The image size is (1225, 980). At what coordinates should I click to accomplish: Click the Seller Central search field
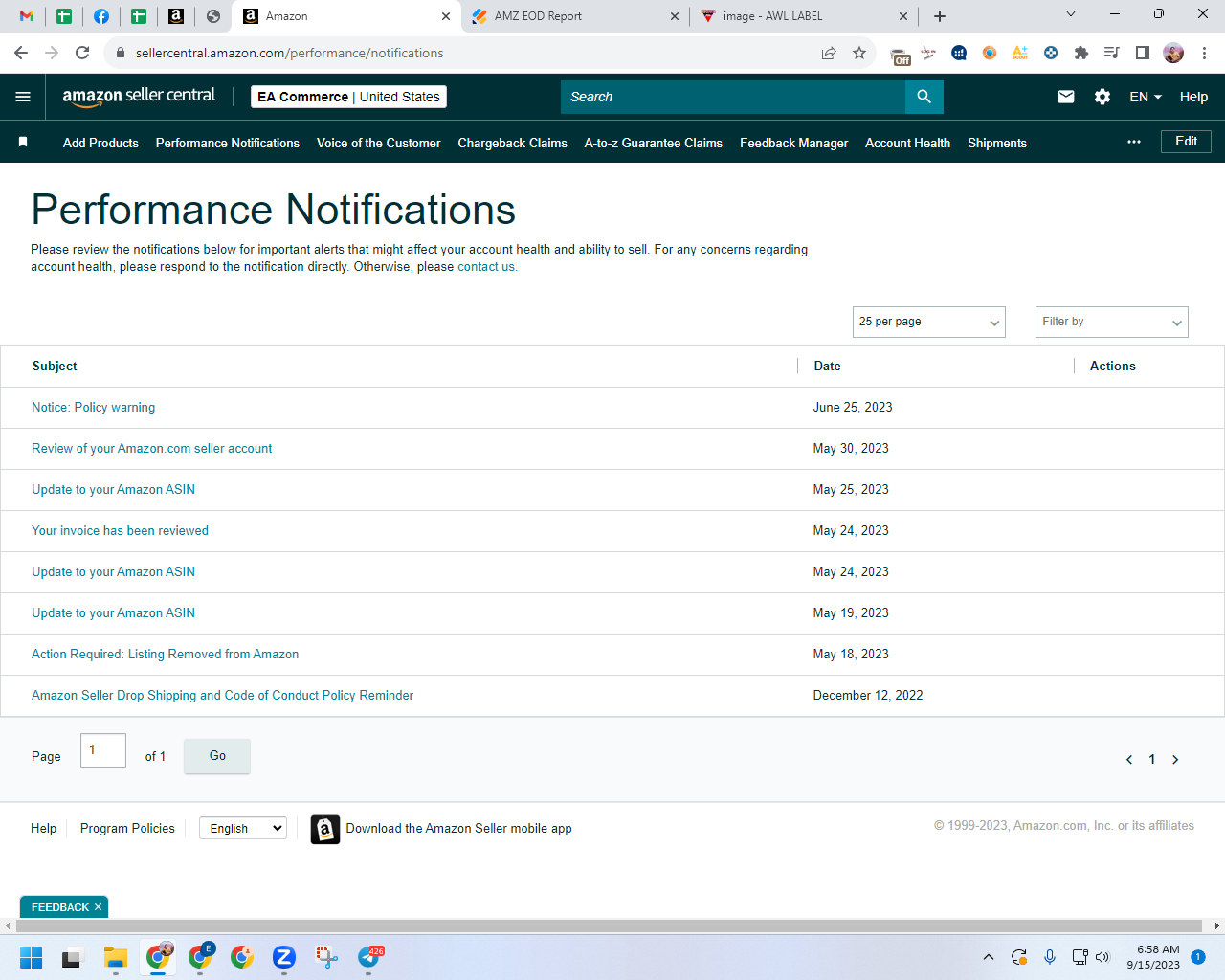pyautogui.click(x=733, y=97)
